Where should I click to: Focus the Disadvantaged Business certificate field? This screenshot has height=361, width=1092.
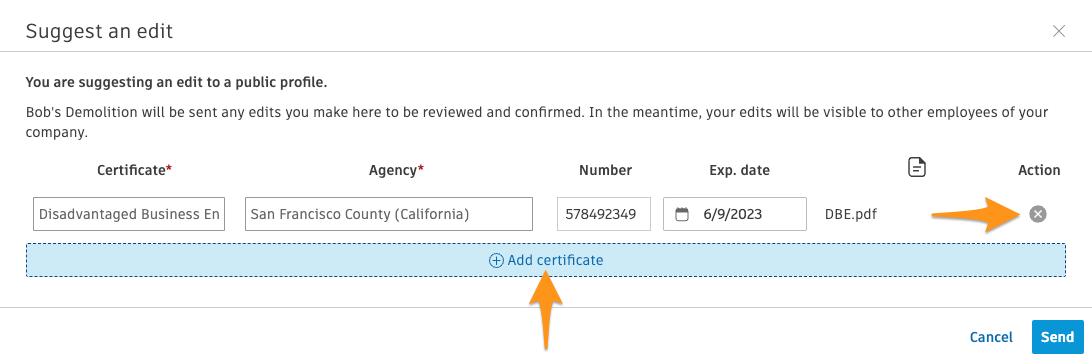click(129, 214)
